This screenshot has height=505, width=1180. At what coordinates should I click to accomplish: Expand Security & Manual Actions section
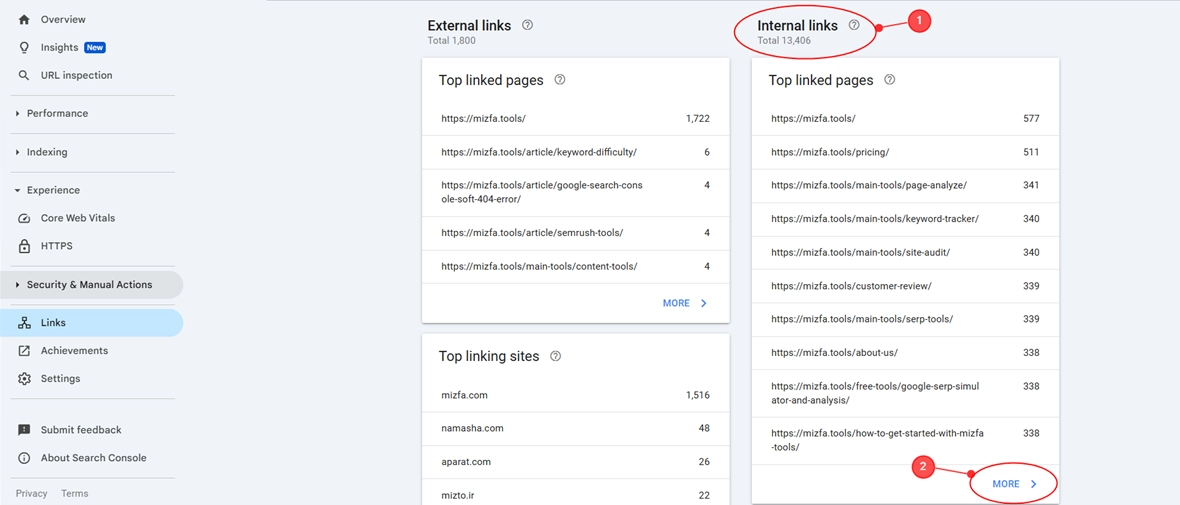[x=89, y=285]
